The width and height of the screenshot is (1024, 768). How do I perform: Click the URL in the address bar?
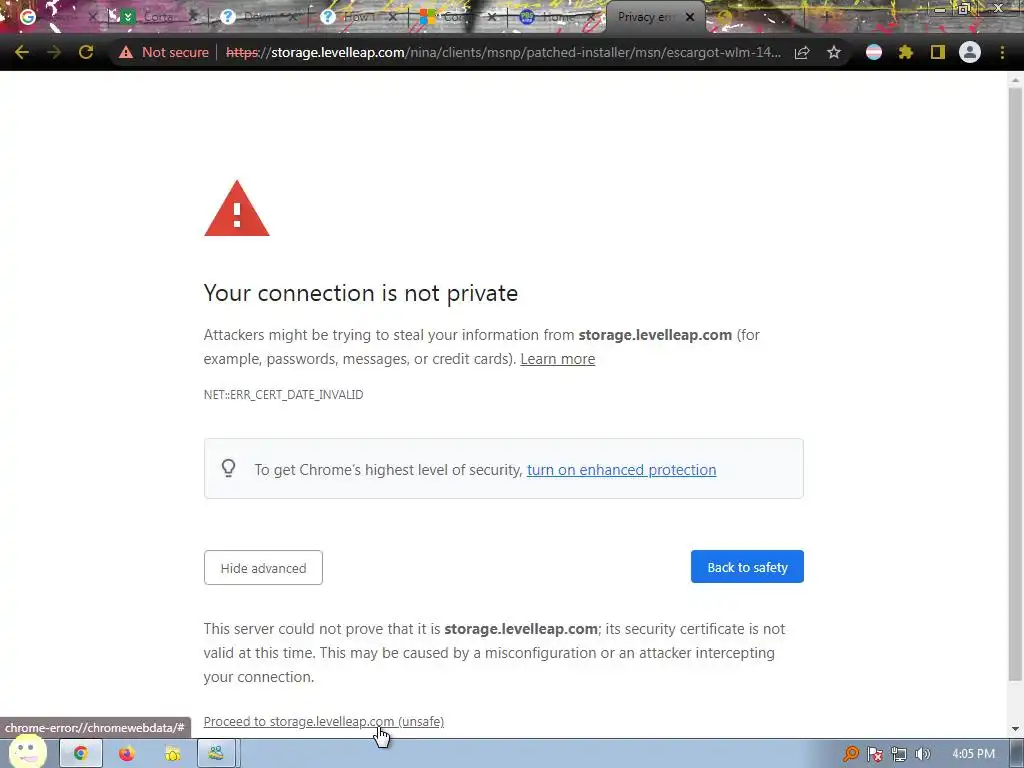[x=503, y=52]
